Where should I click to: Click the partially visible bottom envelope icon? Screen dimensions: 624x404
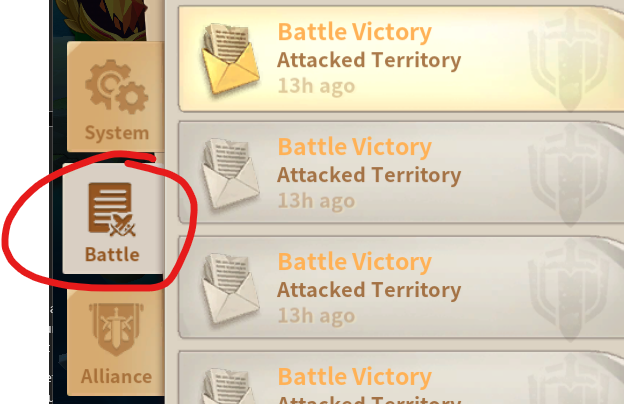tap(230, 386)
